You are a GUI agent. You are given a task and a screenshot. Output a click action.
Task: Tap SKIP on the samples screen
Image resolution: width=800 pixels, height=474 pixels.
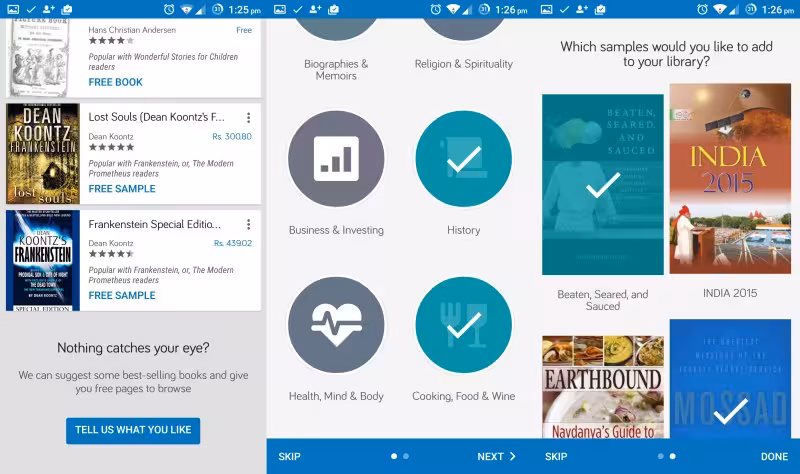click(x=556, y=457)
